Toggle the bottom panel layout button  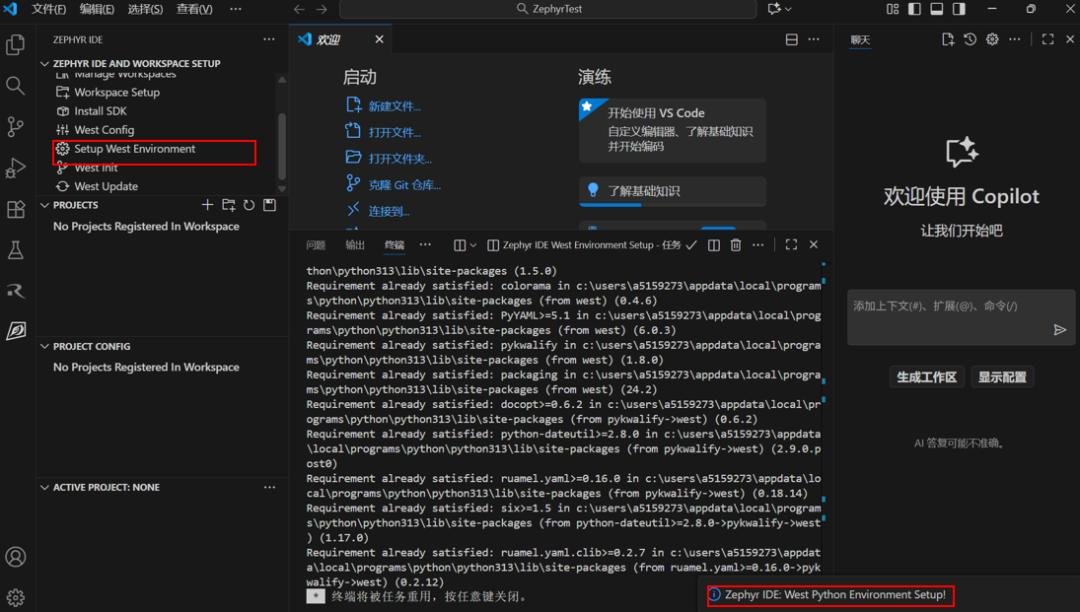tap(937, 9)
